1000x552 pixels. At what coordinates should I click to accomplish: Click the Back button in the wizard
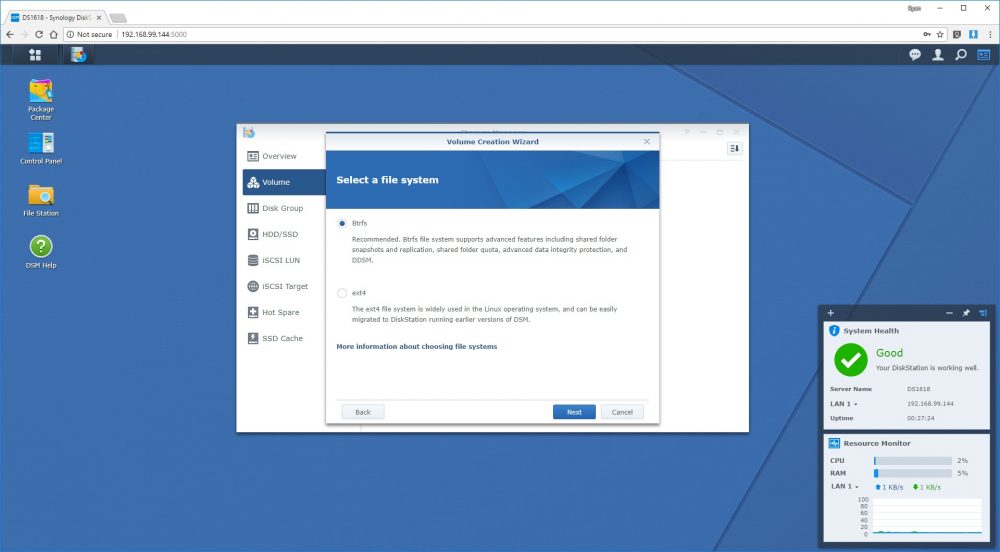(x=363, y=412)
